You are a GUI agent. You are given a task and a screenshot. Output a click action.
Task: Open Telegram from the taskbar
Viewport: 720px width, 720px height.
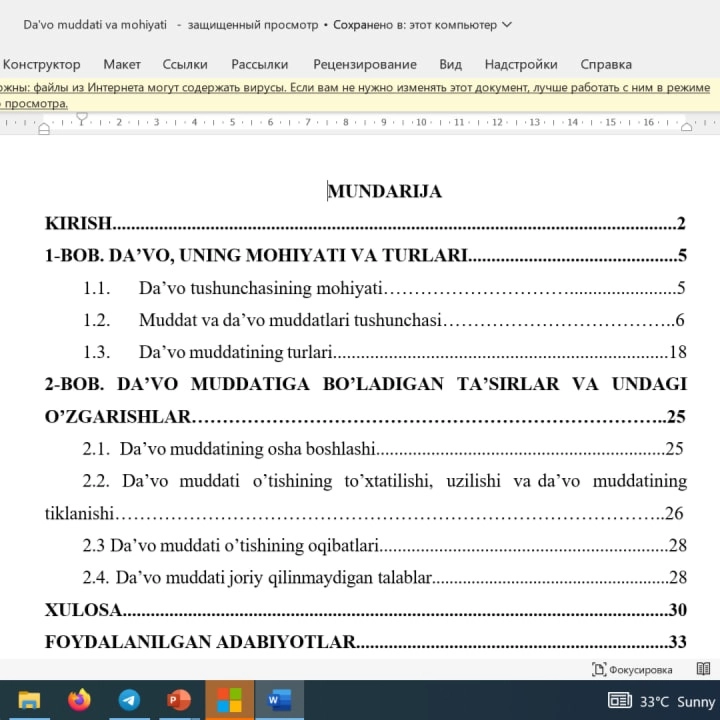click(129, 700)
